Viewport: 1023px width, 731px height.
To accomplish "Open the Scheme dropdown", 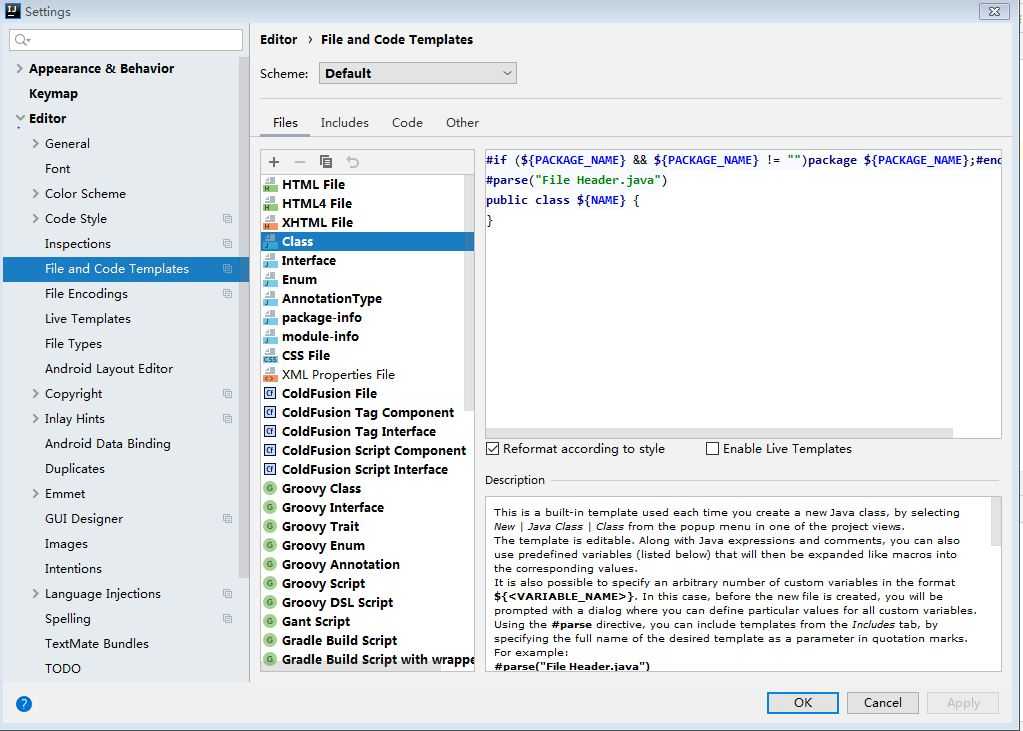I will coord(418,73).
